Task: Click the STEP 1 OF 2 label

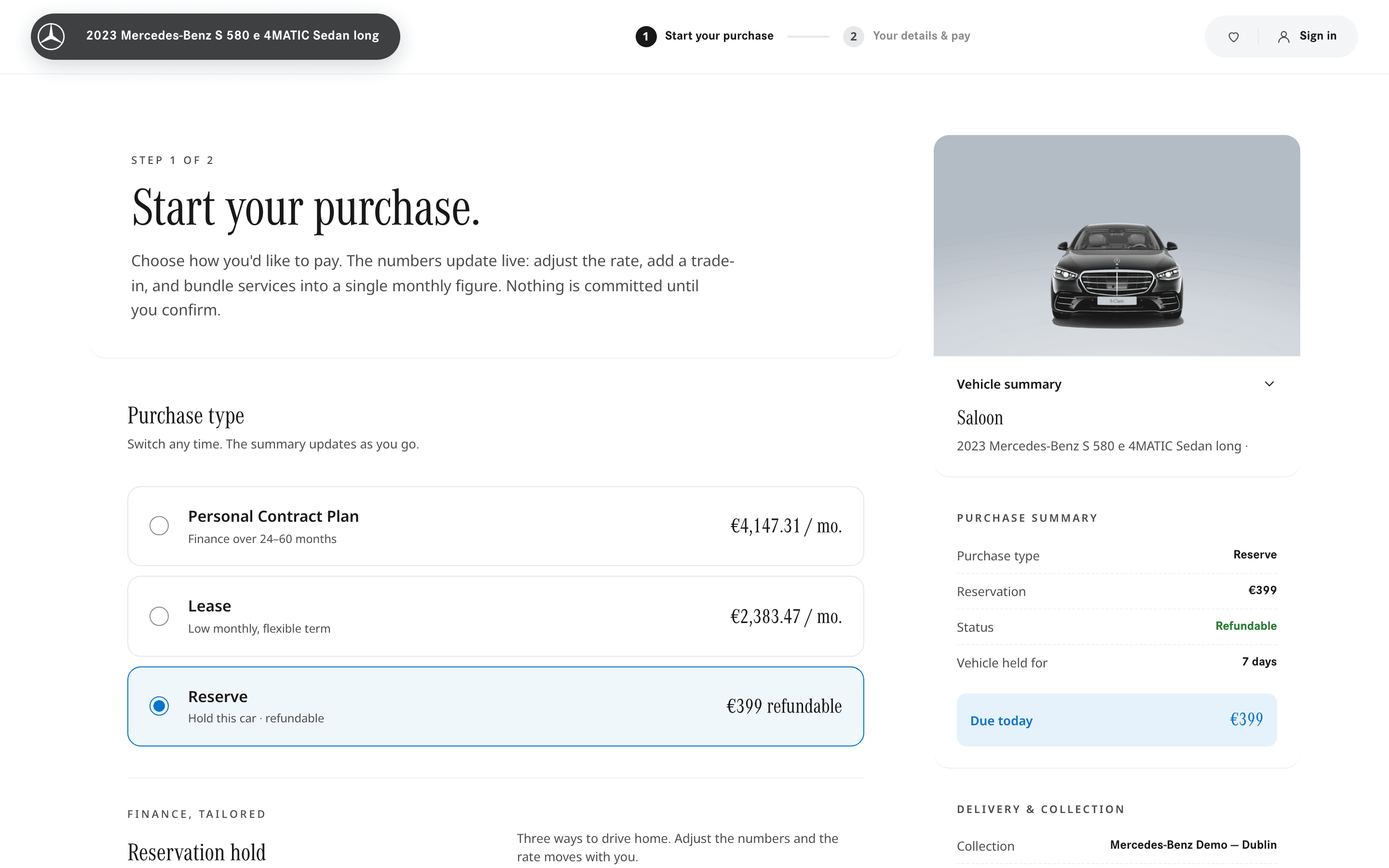Action: click(x=172, y=160)
